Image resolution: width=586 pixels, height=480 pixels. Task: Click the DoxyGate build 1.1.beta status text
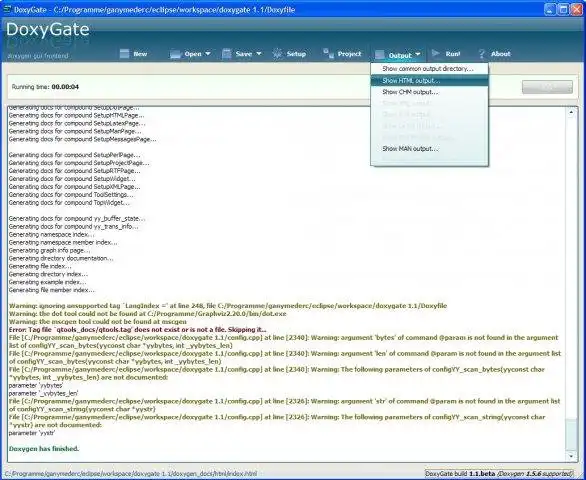pos(499,474)
